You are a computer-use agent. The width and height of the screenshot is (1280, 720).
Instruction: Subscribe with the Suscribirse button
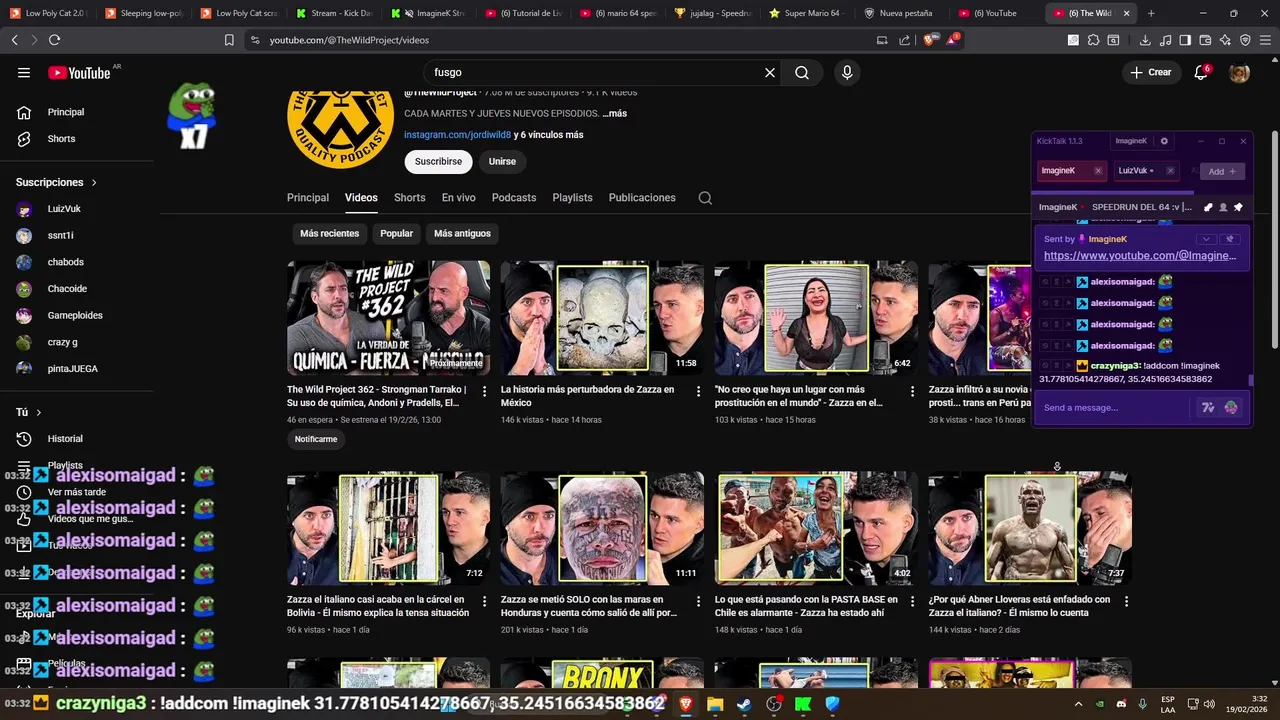(438, 161)
